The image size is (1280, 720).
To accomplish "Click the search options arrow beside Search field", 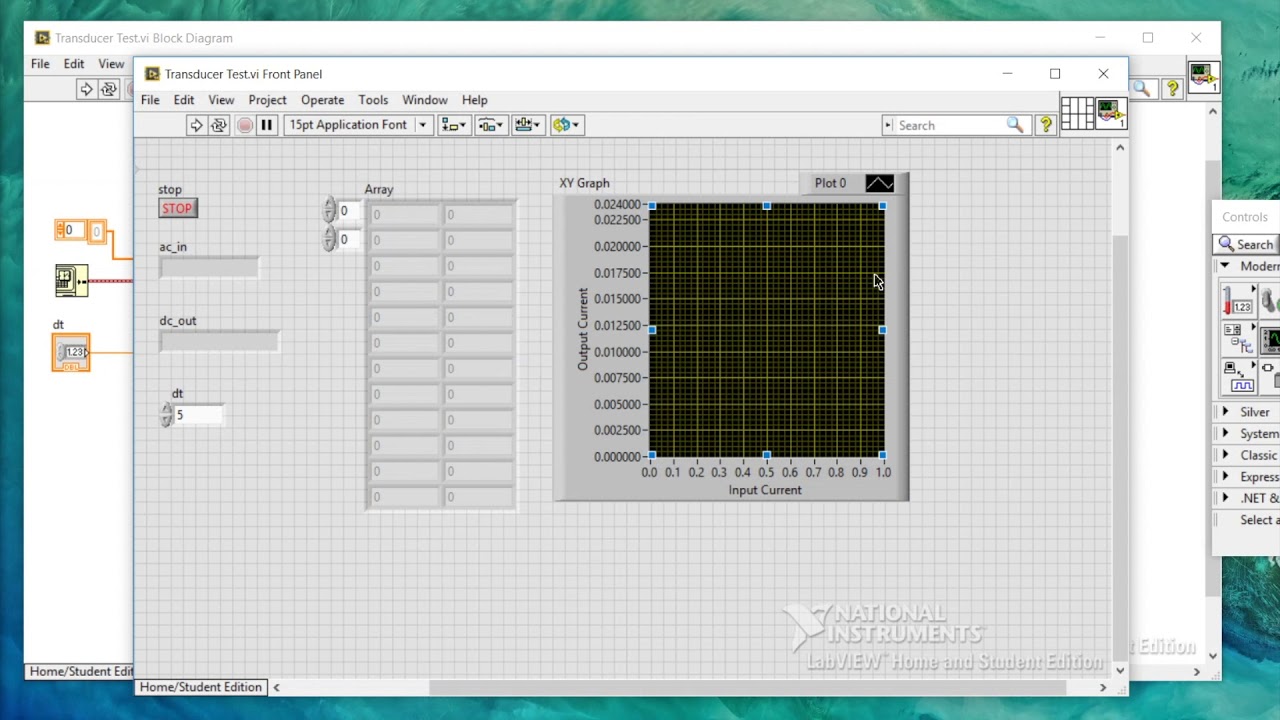I will [888, 125].
